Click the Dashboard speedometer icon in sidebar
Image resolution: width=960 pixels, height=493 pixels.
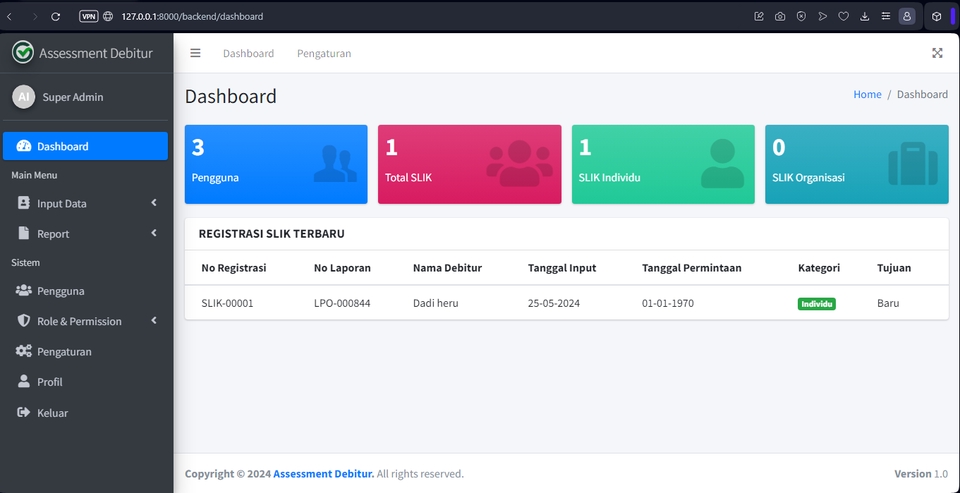pyautogui.click(x=24, y=146)
